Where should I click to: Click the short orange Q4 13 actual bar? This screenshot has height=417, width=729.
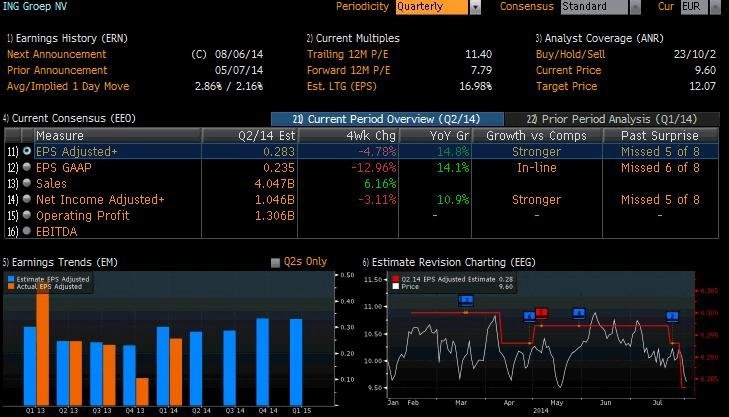[x=142, y=391]
